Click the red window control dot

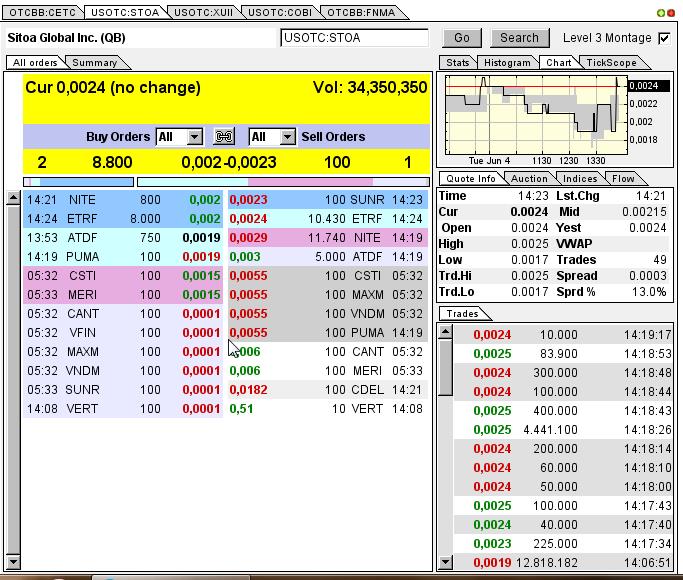coord(670,13)
